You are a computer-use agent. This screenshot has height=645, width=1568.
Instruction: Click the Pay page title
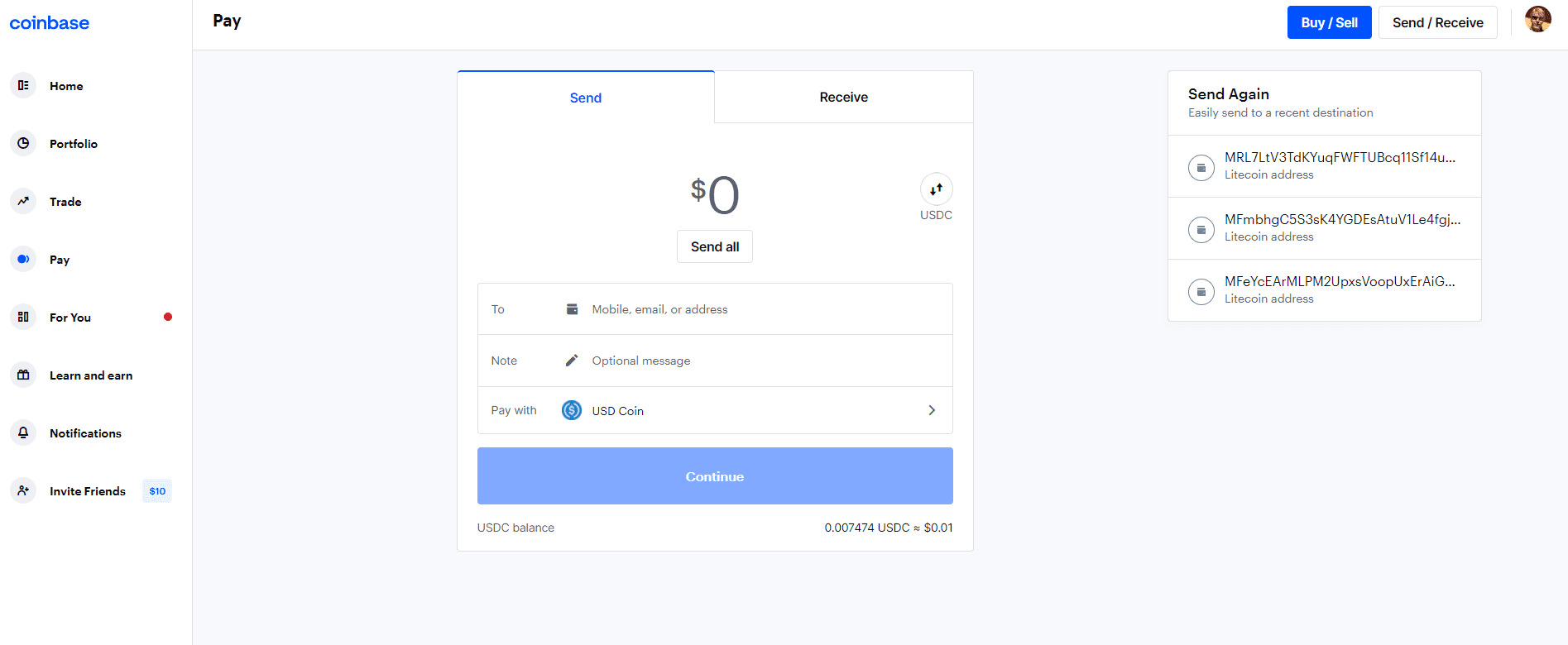point(227,21)
